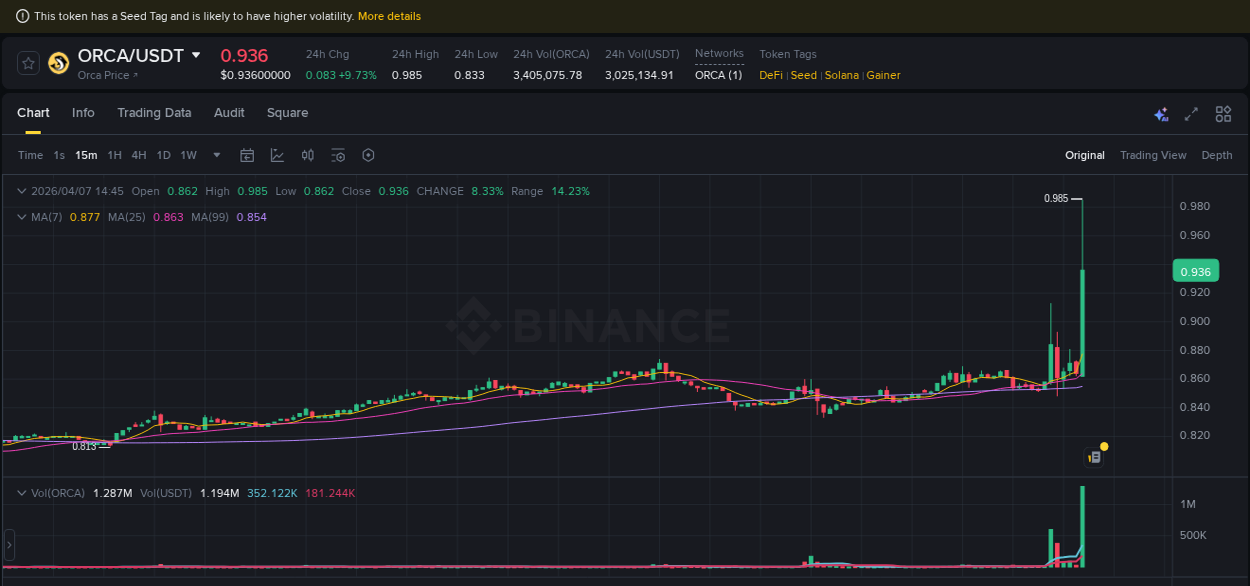Open the AI assistant
The width and height of the screenshot is (1250, 586).
pos(1161,114)
